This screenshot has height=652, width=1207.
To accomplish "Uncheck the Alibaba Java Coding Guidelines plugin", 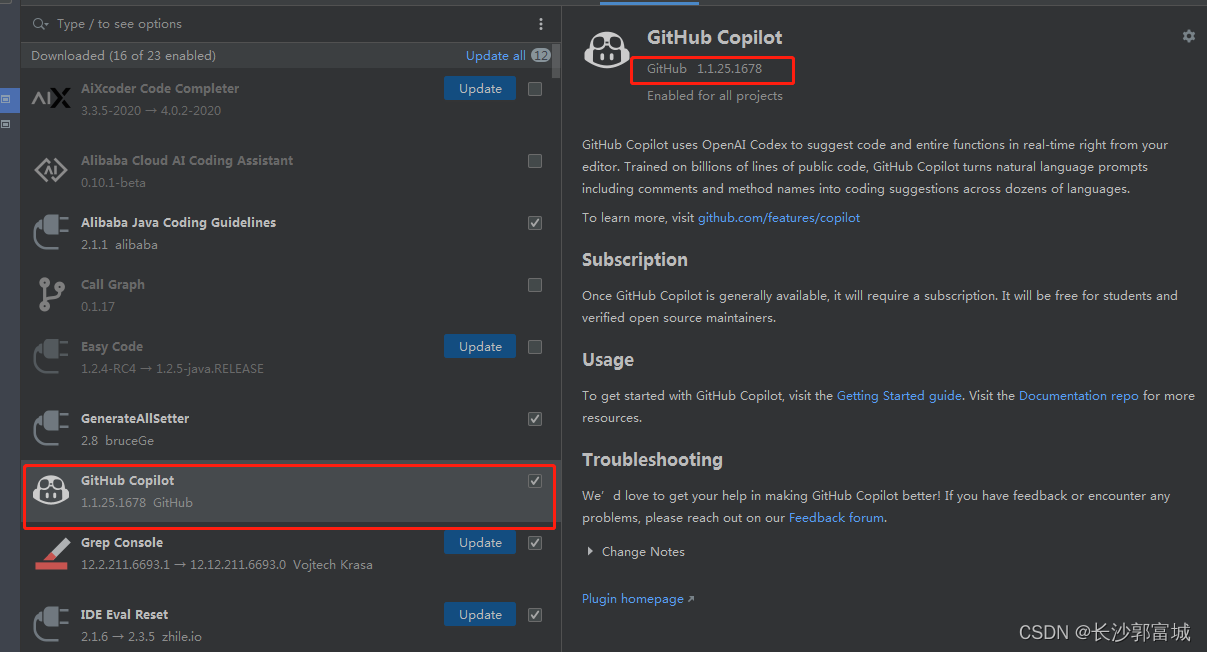I will pos(534,222).
